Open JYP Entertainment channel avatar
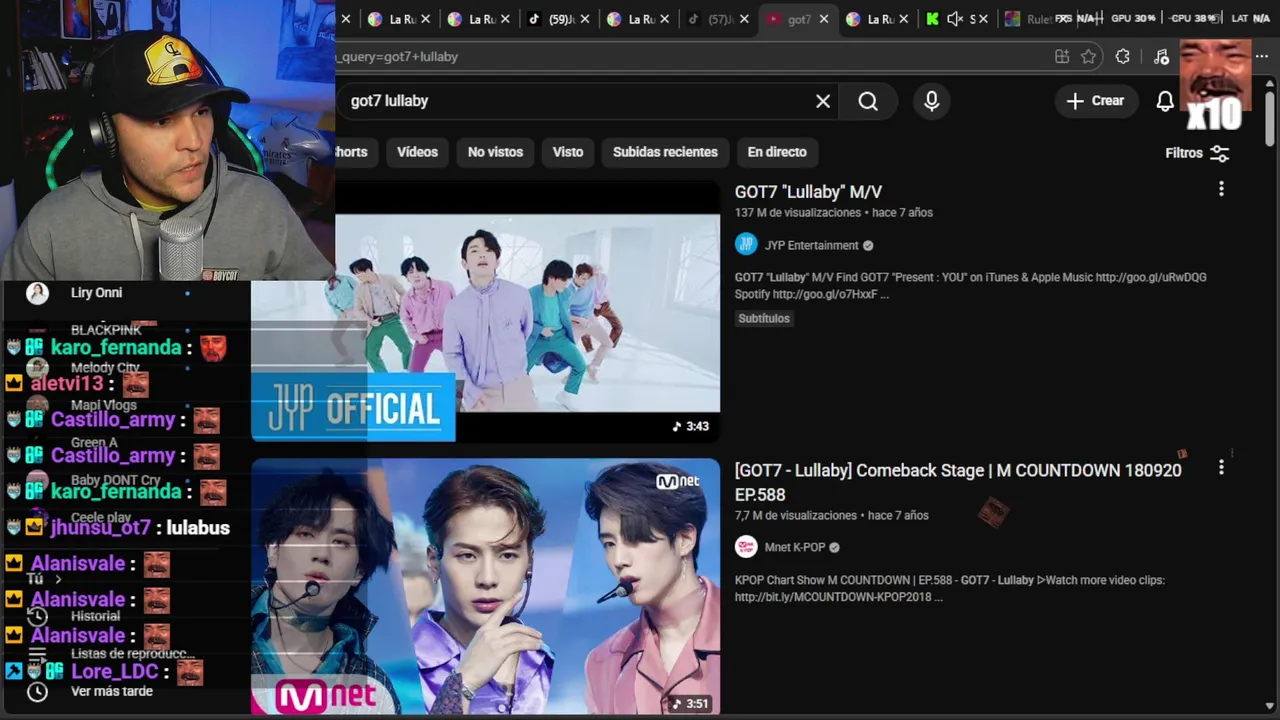1280x720 pixels. (746, 245)
